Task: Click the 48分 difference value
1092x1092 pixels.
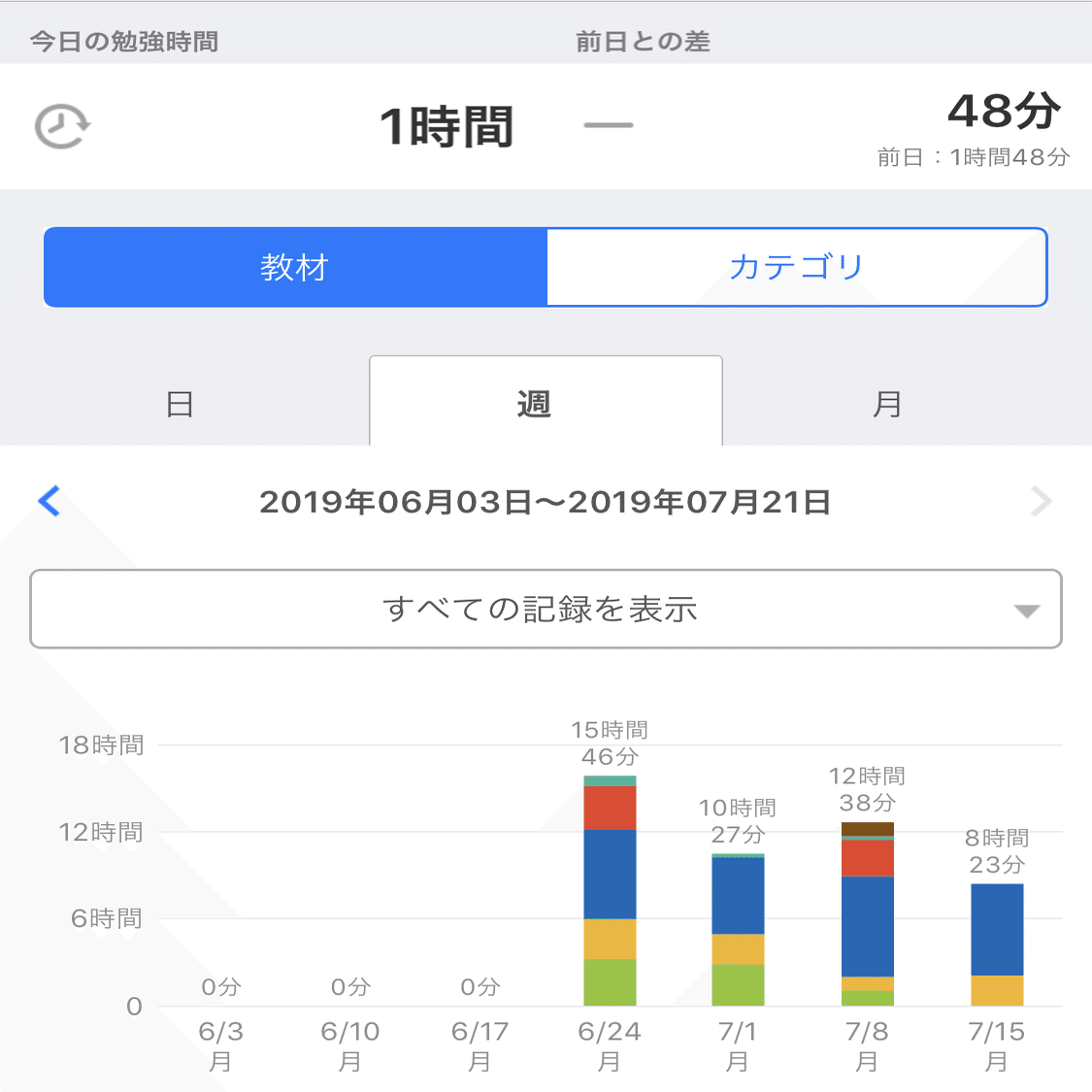Action: (1005, 110)
